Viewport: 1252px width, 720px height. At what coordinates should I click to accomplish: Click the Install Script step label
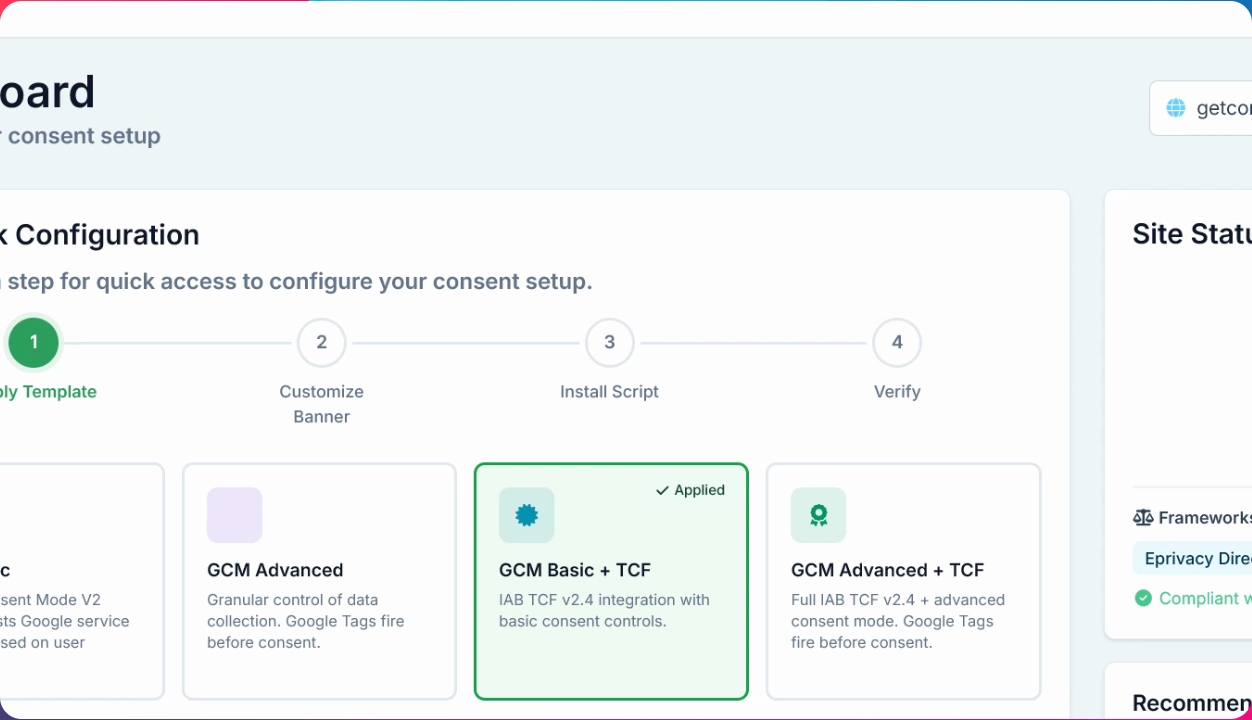(x=609, y=392)
